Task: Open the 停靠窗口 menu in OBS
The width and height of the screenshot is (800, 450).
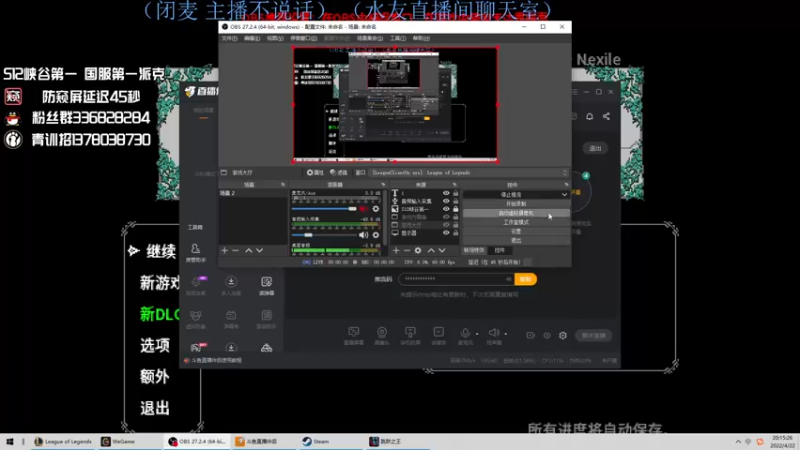Action: (304, 38)
